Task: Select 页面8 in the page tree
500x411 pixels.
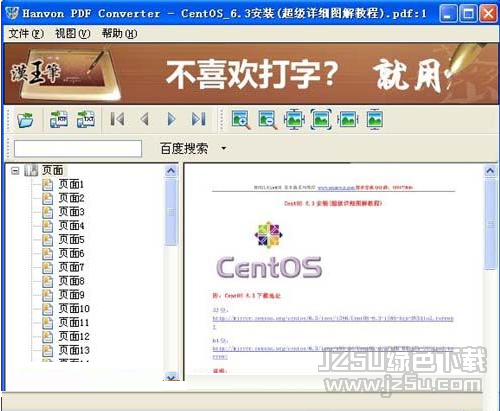Action: (71, 281)
